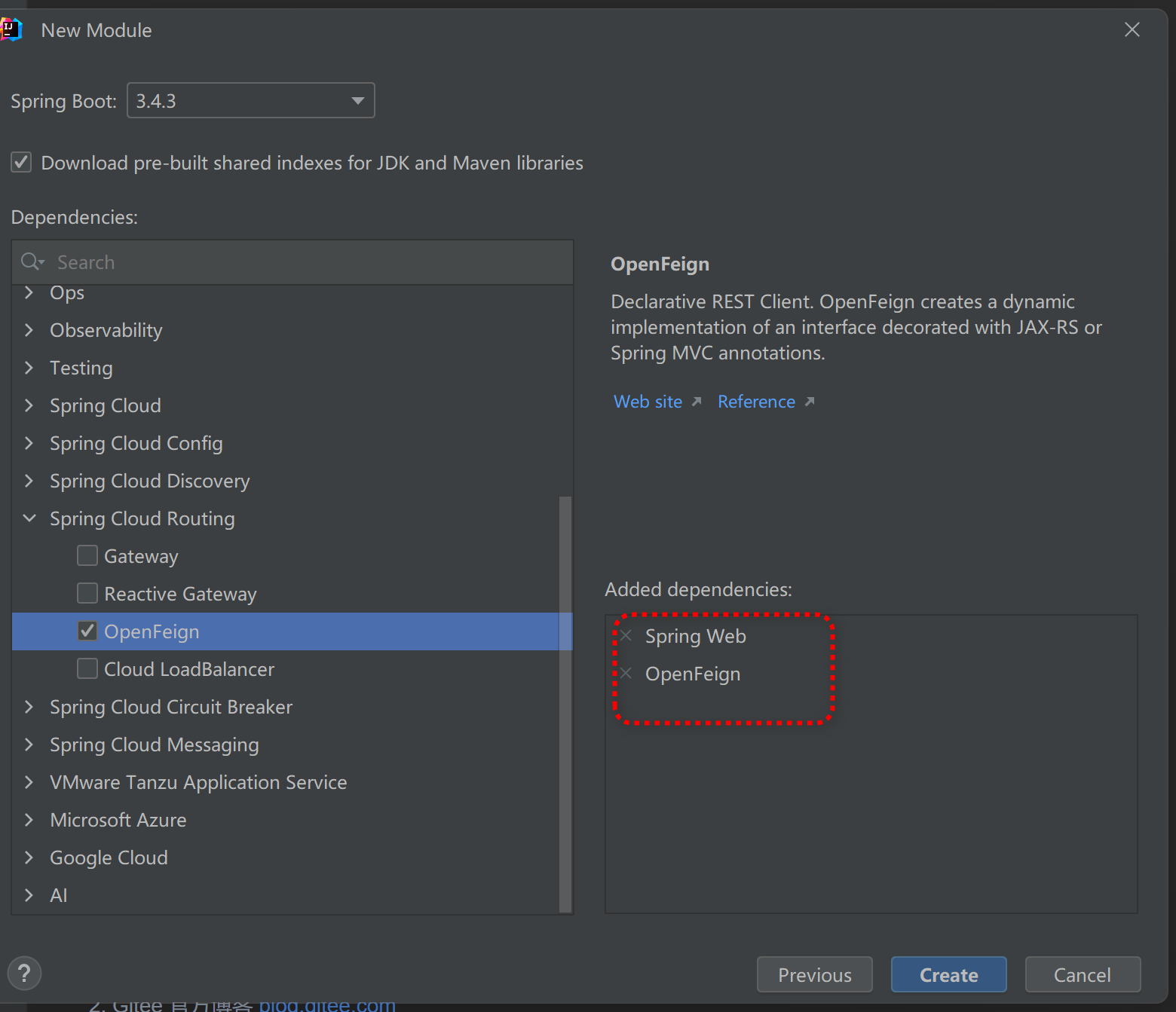The image size is (1176, 1012).
Task: Click the dependency Search field
Action: click(292, 262)
